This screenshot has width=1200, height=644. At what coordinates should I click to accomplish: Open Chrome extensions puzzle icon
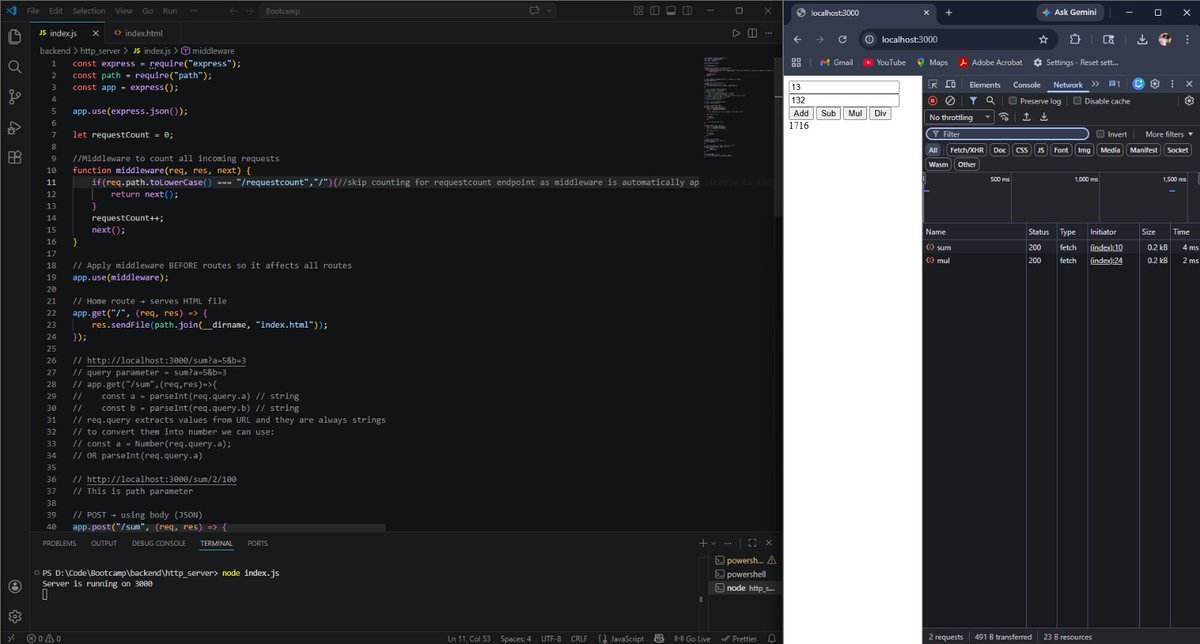click(1075, 40)
